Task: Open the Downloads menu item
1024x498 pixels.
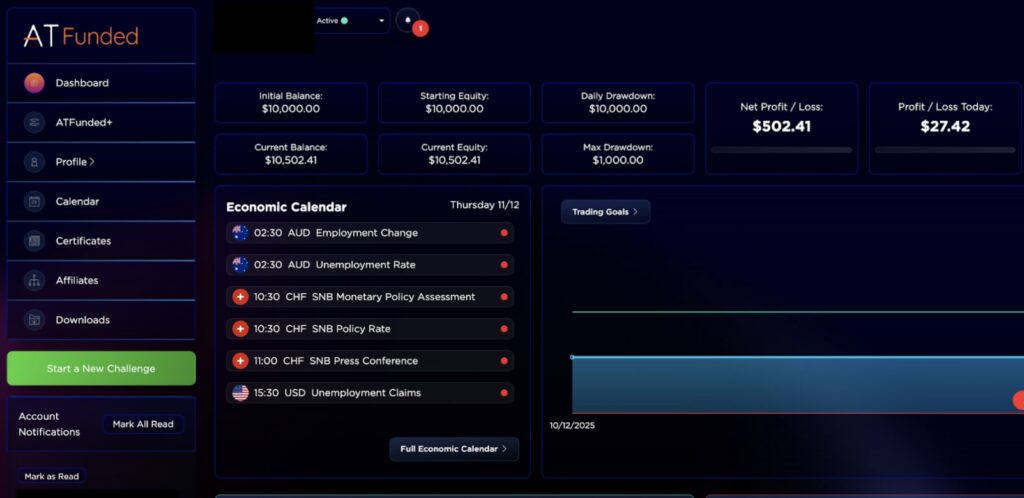Action: click(101, 320)
